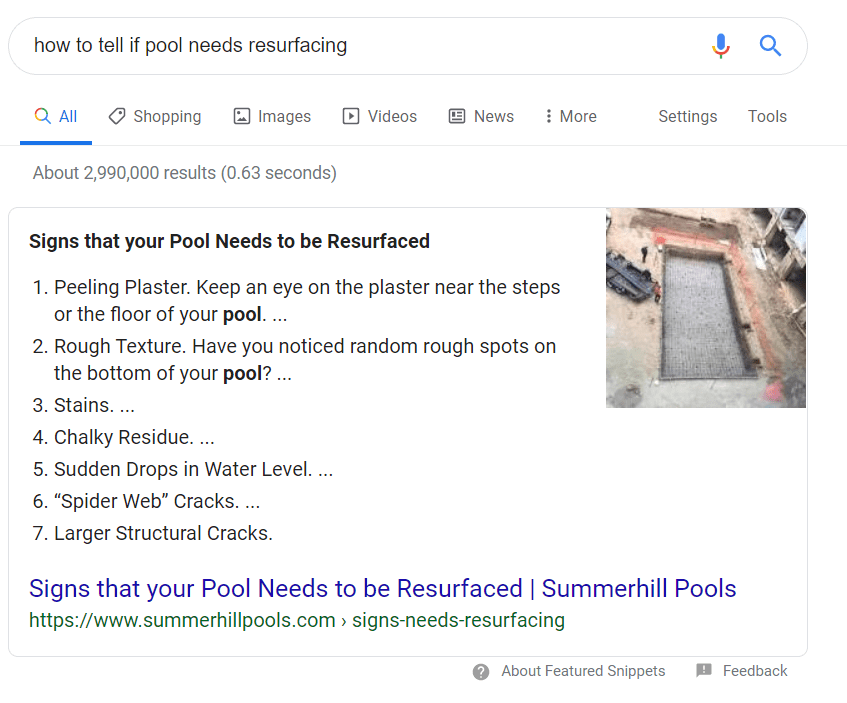This screenshot has height=703, width=847.
Task: Click the Feedback flag icon
Action: coord(704,671)
